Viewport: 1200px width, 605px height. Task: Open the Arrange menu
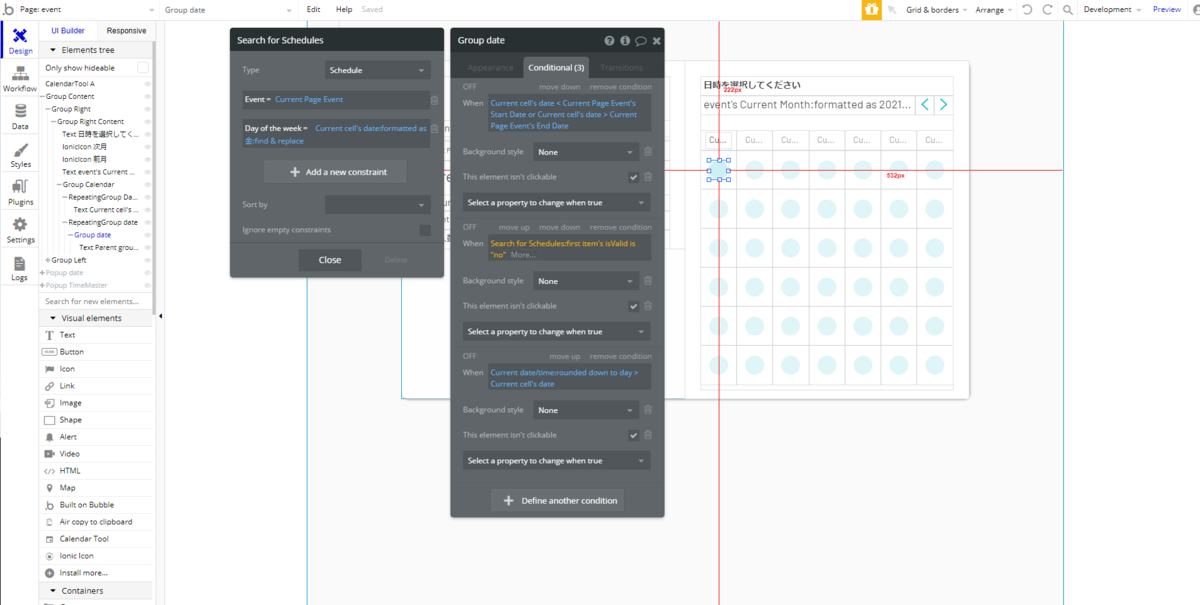click(x=993, y=10)
